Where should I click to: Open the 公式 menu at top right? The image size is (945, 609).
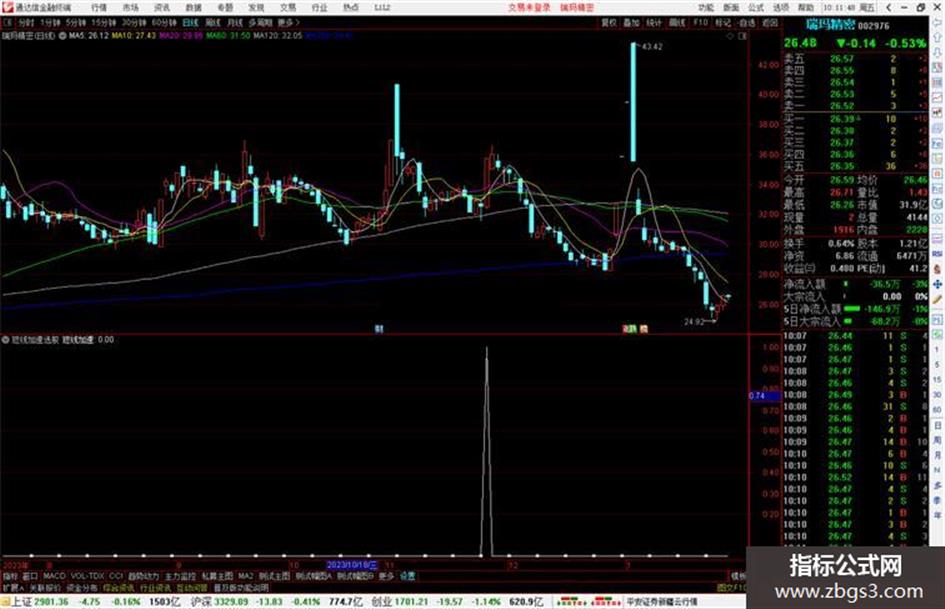[x=756, y=7]
